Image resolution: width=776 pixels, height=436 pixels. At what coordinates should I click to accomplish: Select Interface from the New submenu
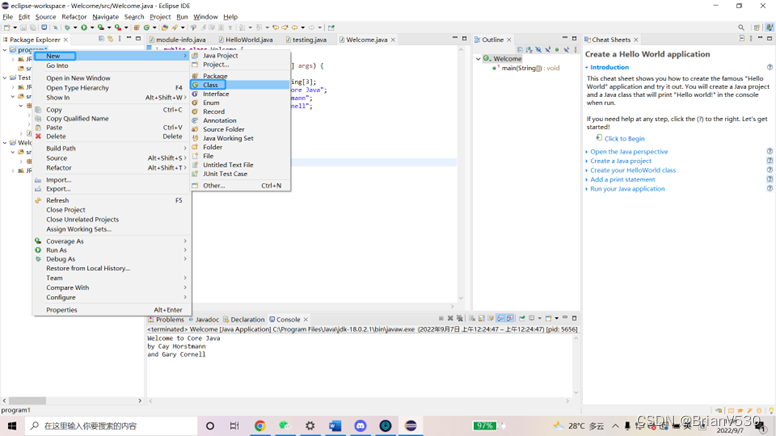click(240, 94)
